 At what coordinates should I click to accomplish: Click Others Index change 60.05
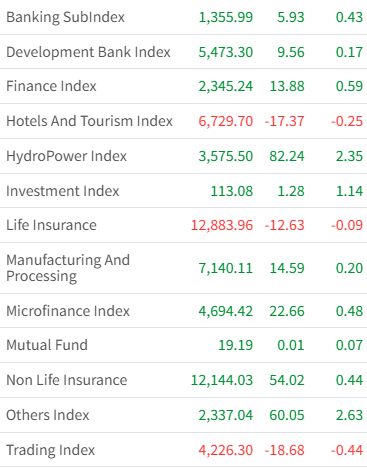click(287, 415)
